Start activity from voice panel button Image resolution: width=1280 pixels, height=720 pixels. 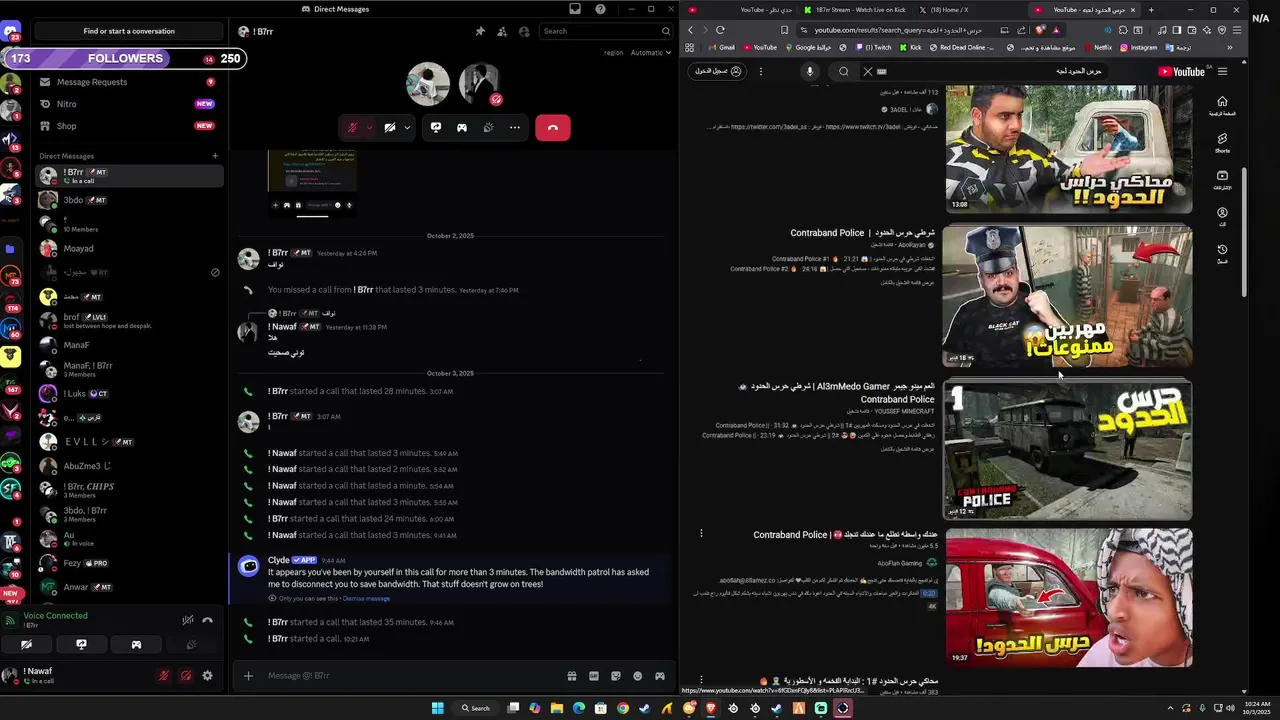[136, 645]
